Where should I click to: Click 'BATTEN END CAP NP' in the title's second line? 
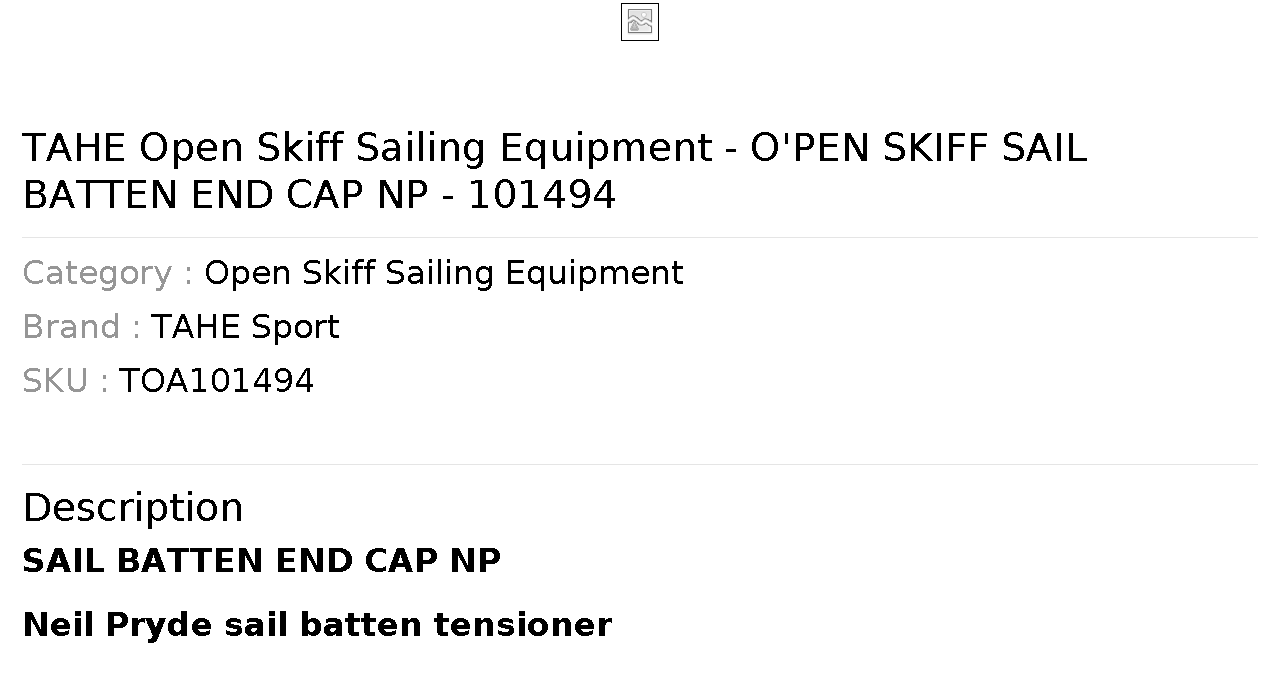[x=226, y=195]
